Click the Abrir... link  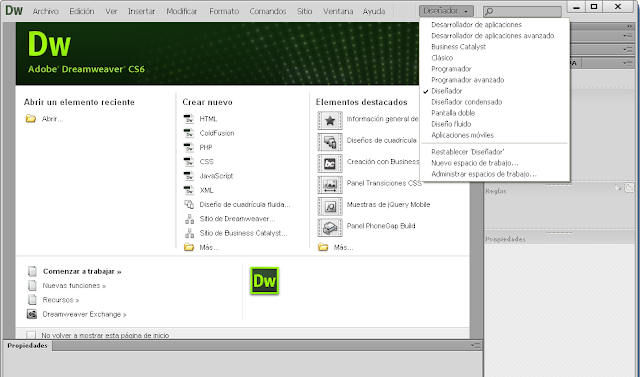click(52, 119)
